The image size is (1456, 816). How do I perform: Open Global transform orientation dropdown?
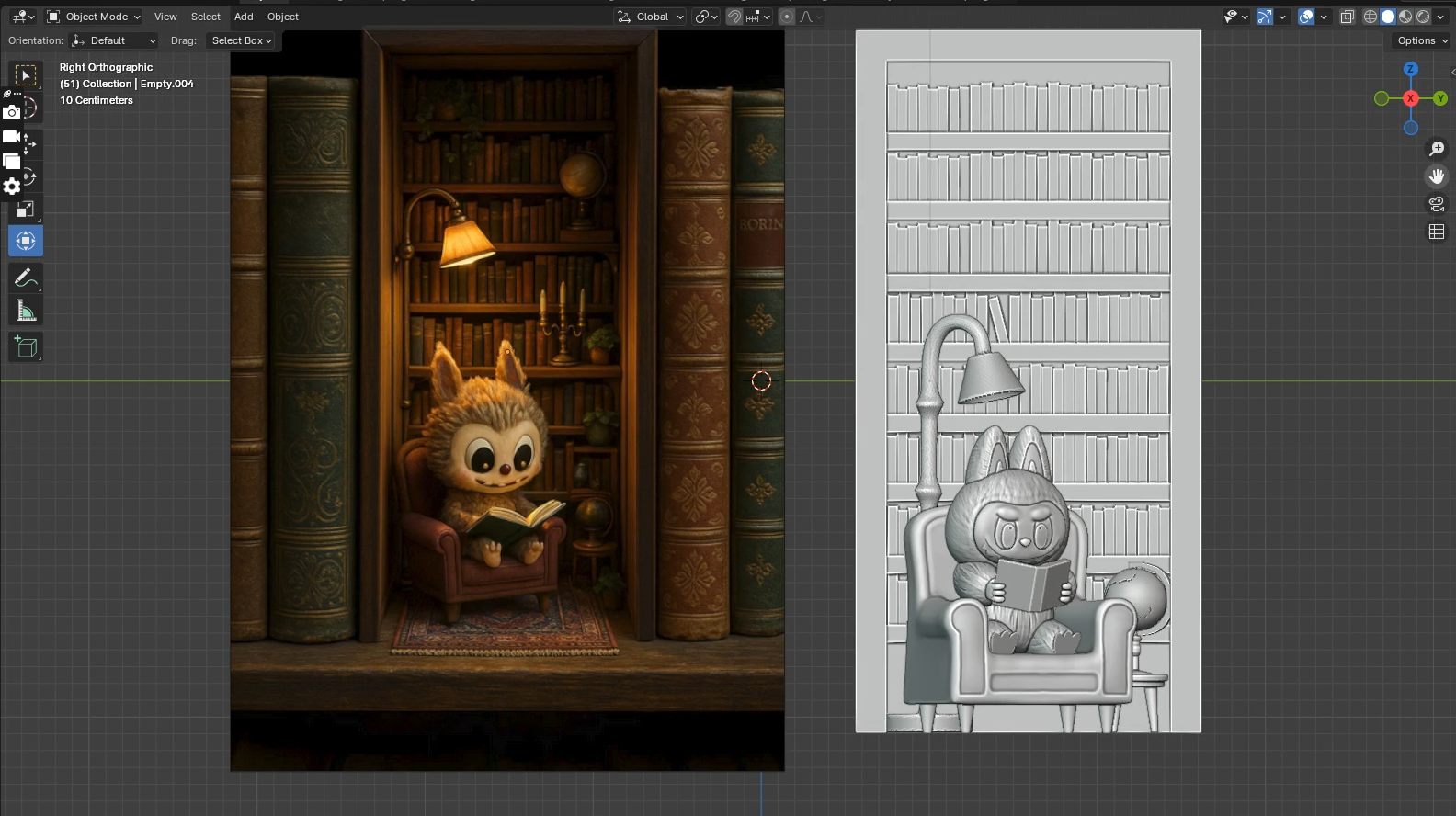pos(652,17)
